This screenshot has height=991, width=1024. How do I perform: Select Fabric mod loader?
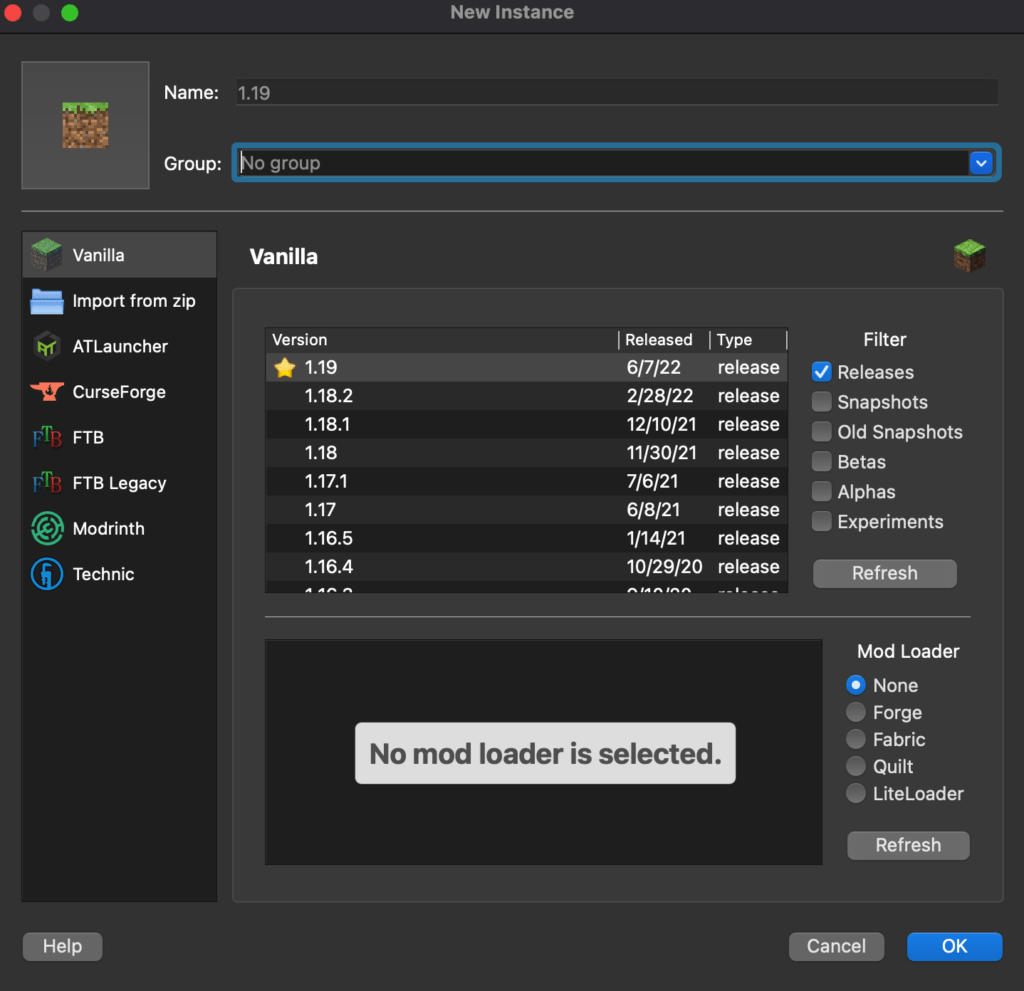[856, 739]
